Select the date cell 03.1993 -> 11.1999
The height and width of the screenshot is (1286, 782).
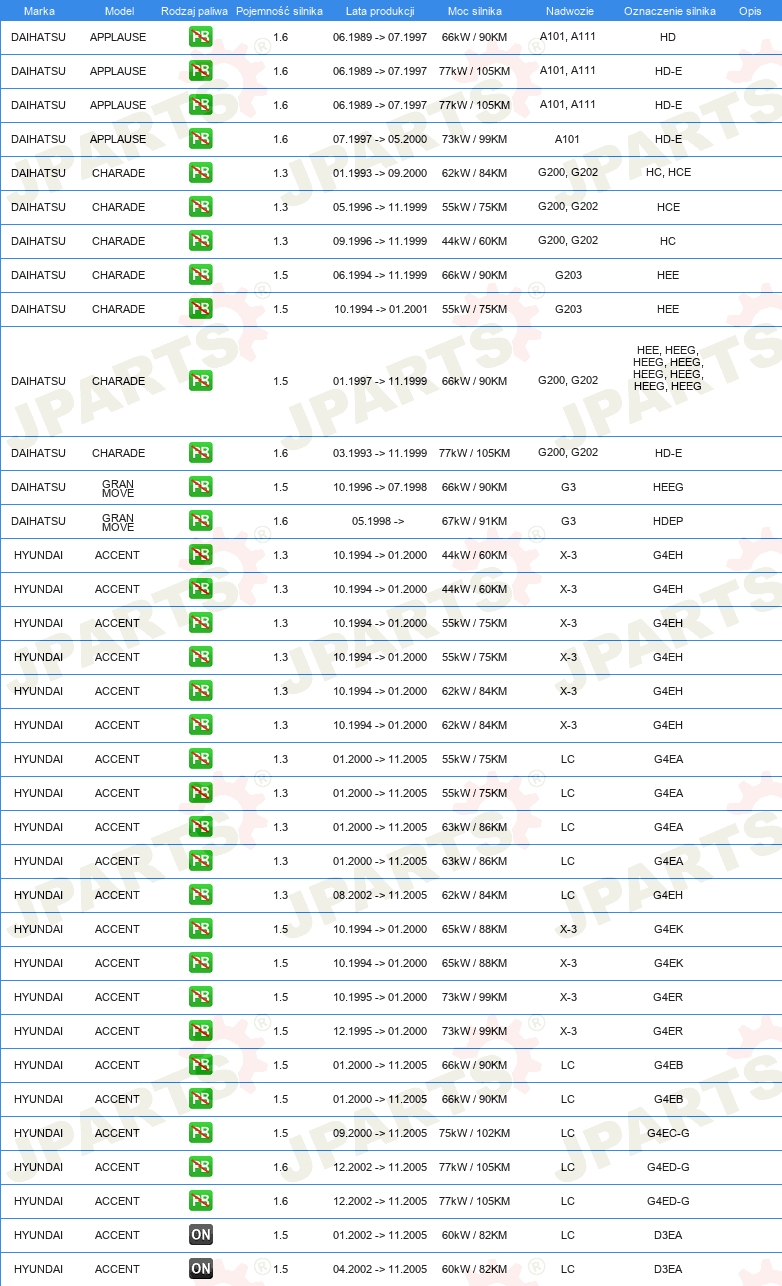pyautogui.click(x=380, y=453)
